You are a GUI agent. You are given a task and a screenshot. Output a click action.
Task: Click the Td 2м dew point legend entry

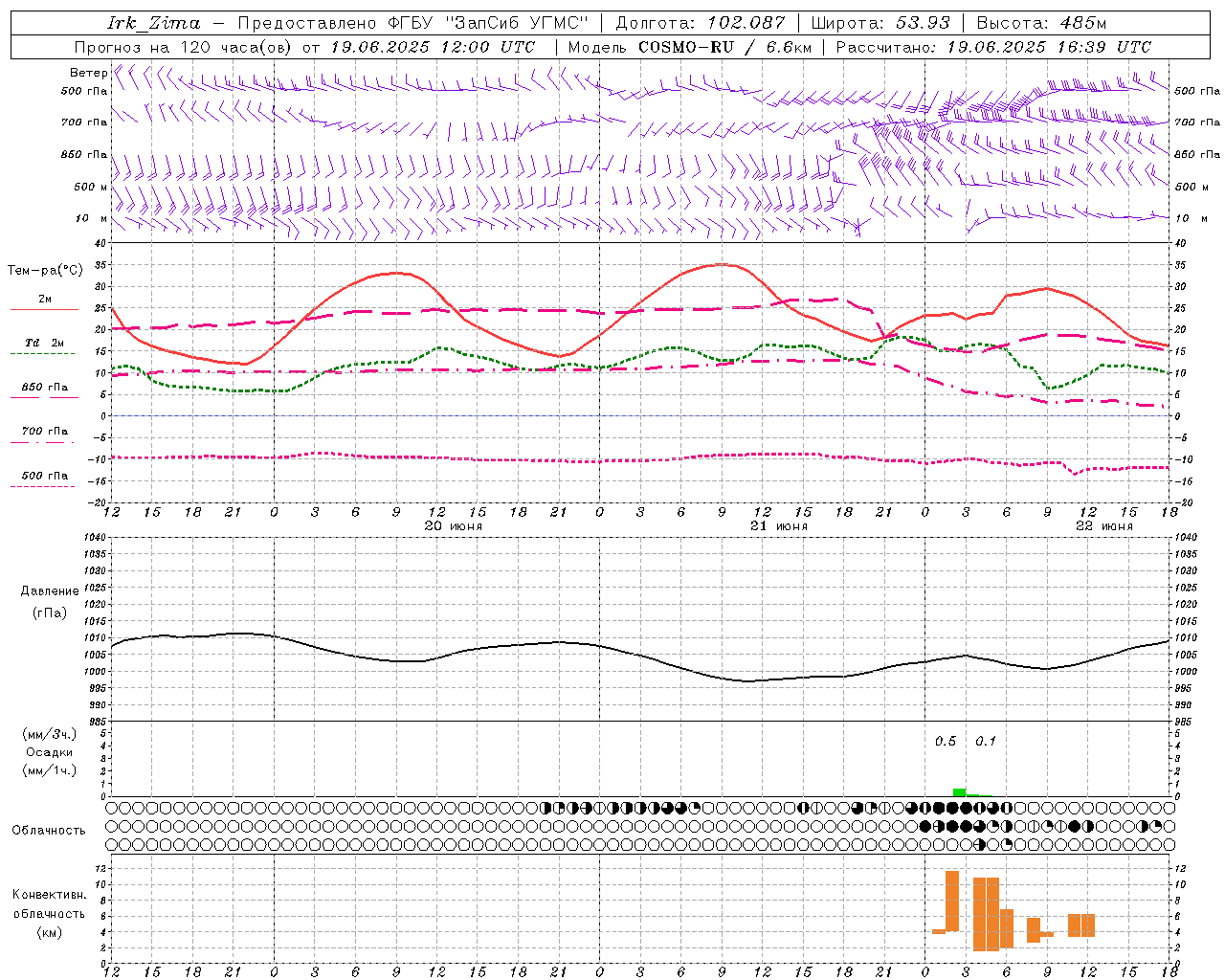coord(45,343)
